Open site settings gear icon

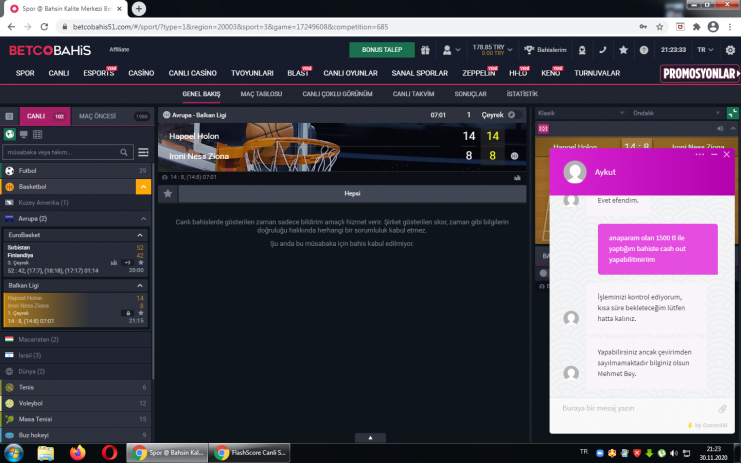click(x=730, y=50)
